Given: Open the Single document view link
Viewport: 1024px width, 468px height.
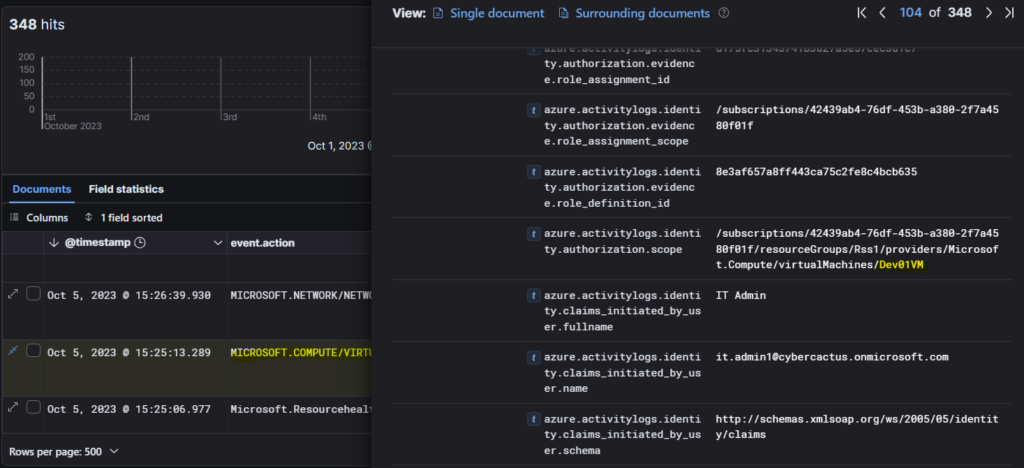Looking at the screenshot, I should pos(490,14).
